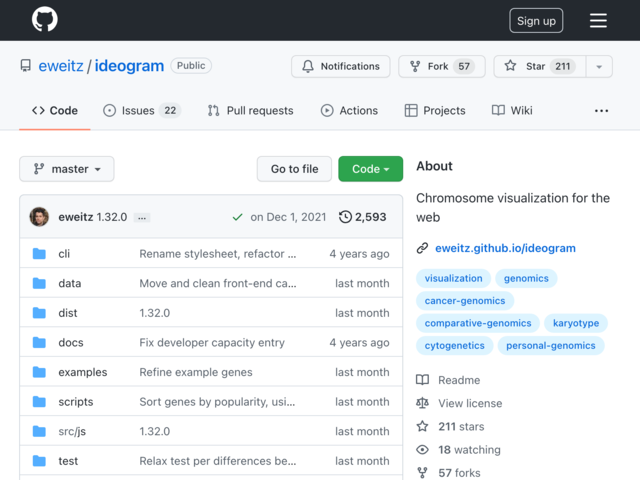Open the docs folder

coord(71,342)
